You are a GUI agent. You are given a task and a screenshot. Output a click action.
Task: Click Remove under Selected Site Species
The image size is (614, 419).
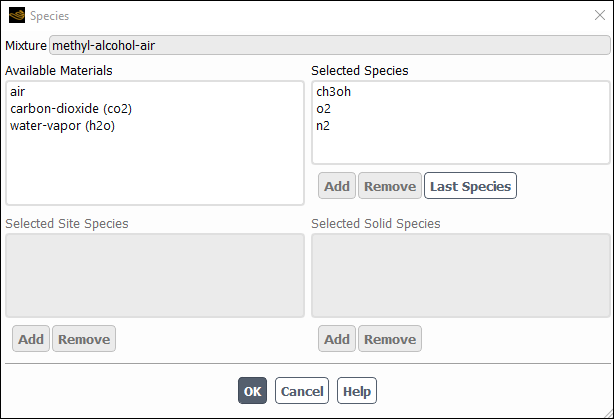pos(83,339)
